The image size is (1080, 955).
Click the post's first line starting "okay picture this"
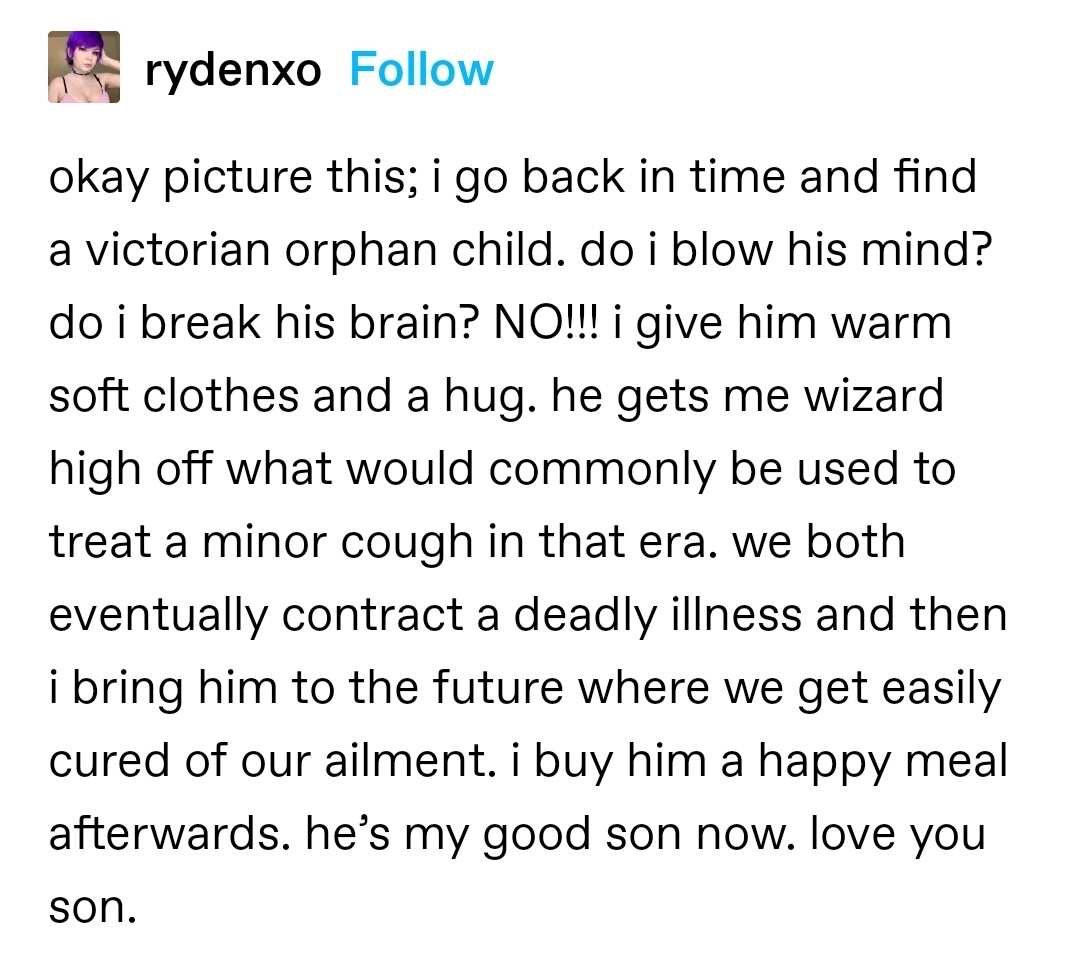click(512, 177)
